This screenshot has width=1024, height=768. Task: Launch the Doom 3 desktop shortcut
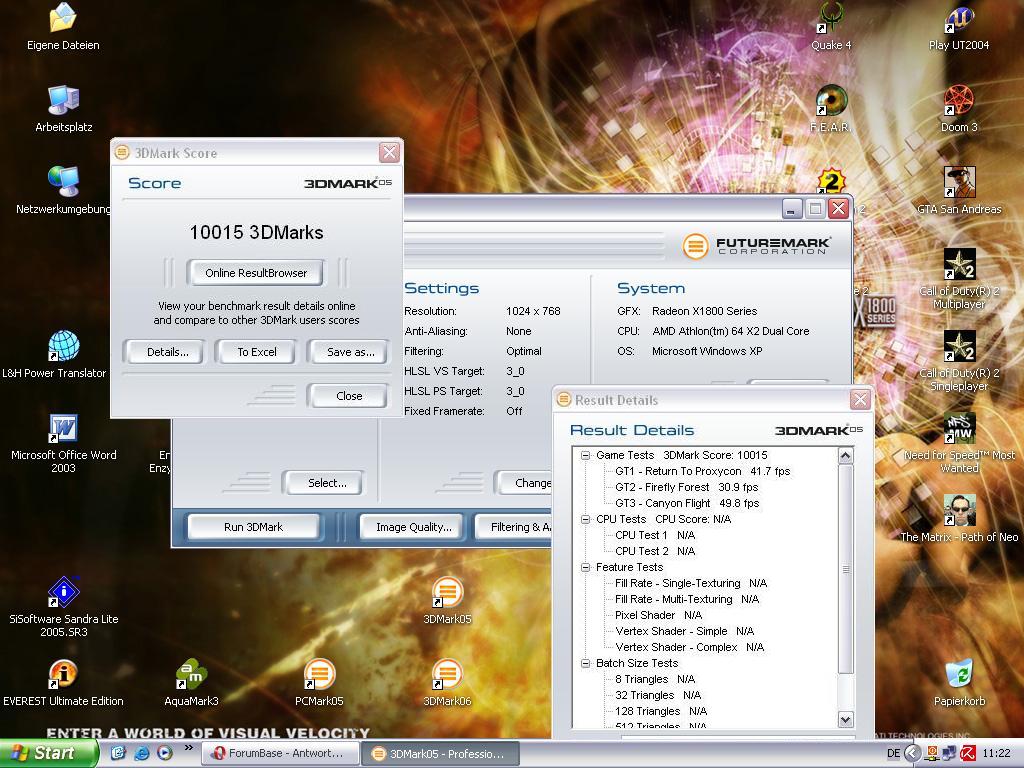click(959, 108)
